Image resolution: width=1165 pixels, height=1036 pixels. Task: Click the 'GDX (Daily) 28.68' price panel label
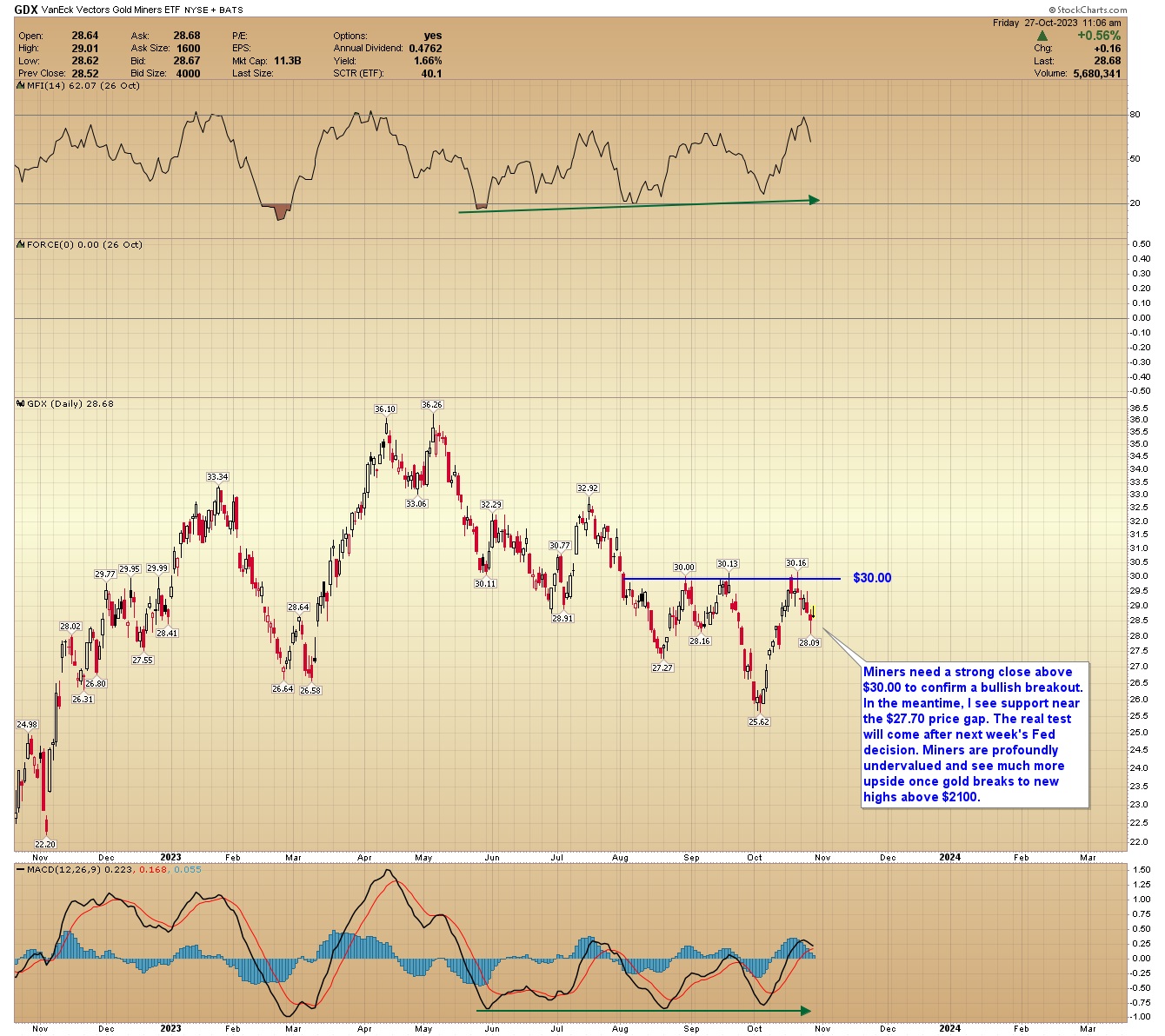[70, 404]
